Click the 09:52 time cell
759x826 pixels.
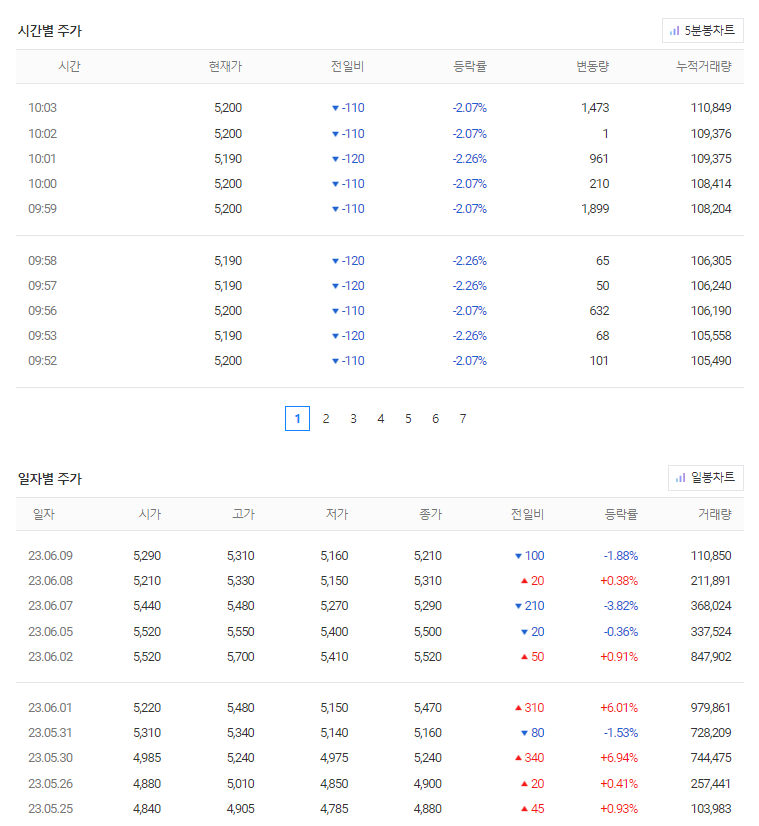[x=43, y=361]
